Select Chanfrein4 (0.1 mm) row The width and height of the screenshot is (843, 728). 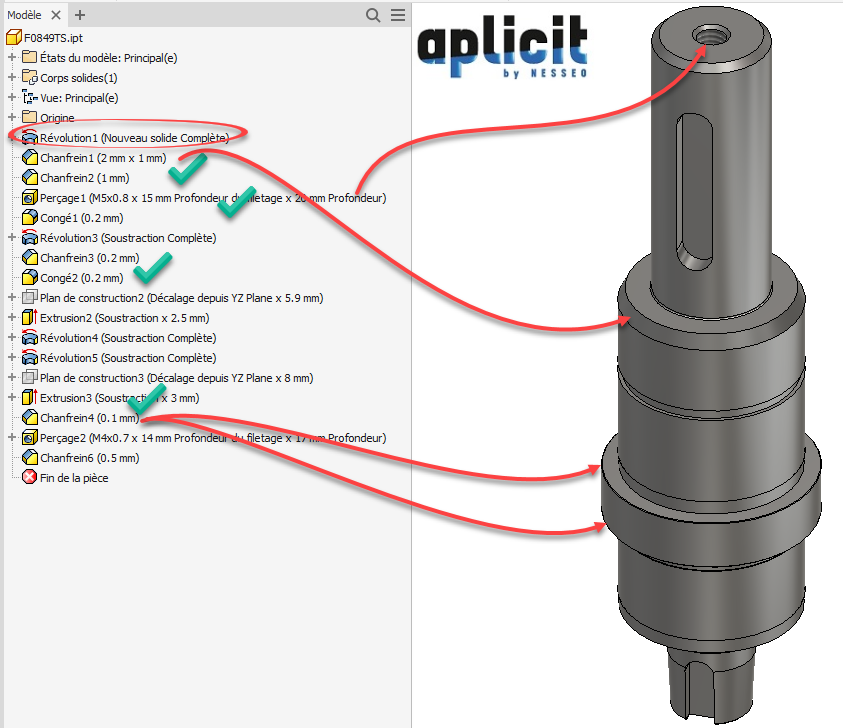(90, 418)
